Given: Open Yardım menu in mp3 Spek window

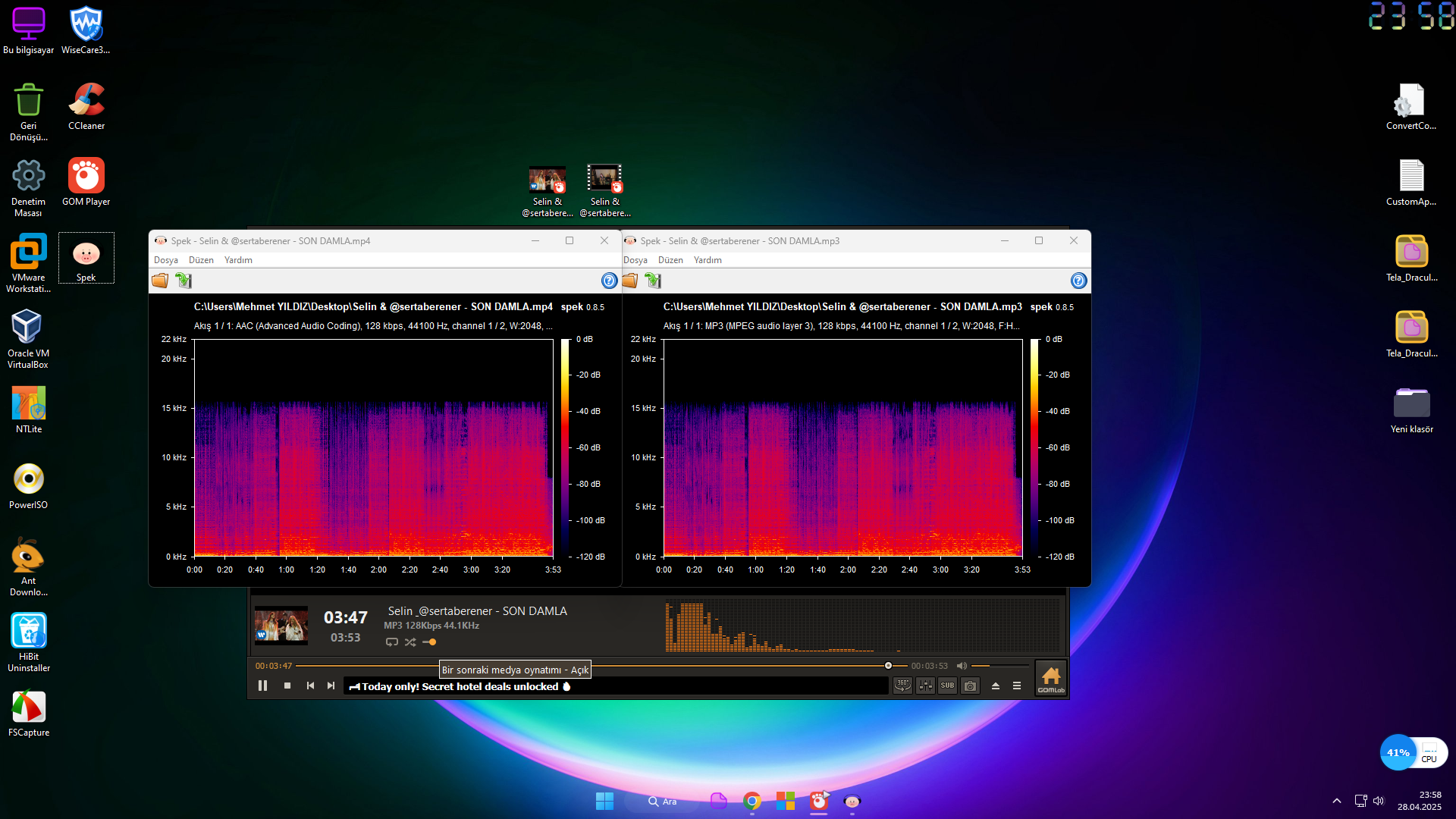Looking at the screenshot, I should (708, 260).
